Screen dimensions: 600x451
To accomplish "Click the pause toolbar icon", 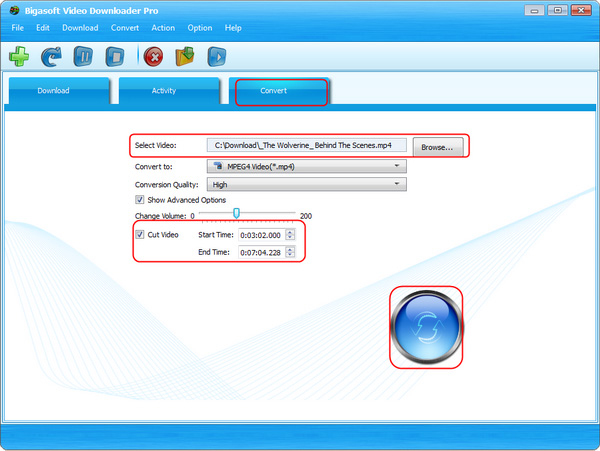I will [x=83, y=57].
